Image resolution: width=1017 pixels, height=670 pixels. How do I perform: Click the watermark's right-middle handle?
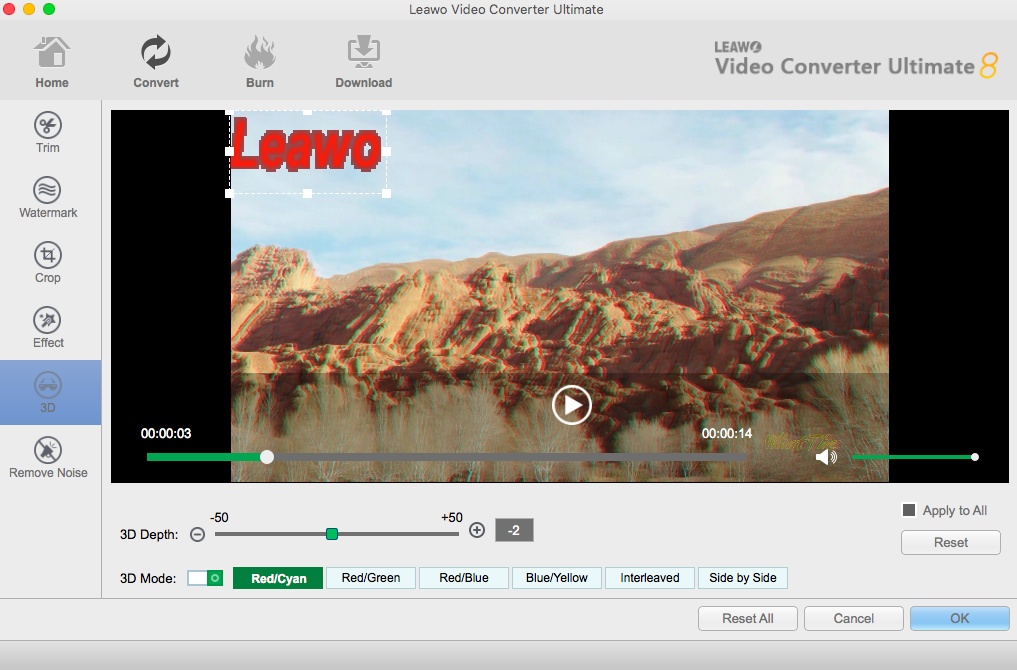(387, 151)
